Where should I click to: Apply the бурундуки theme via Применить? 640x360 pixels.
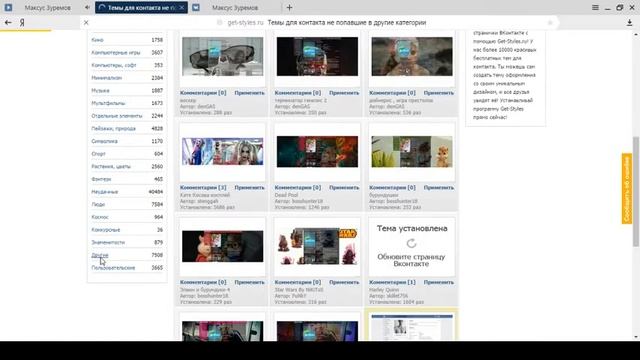439,188
